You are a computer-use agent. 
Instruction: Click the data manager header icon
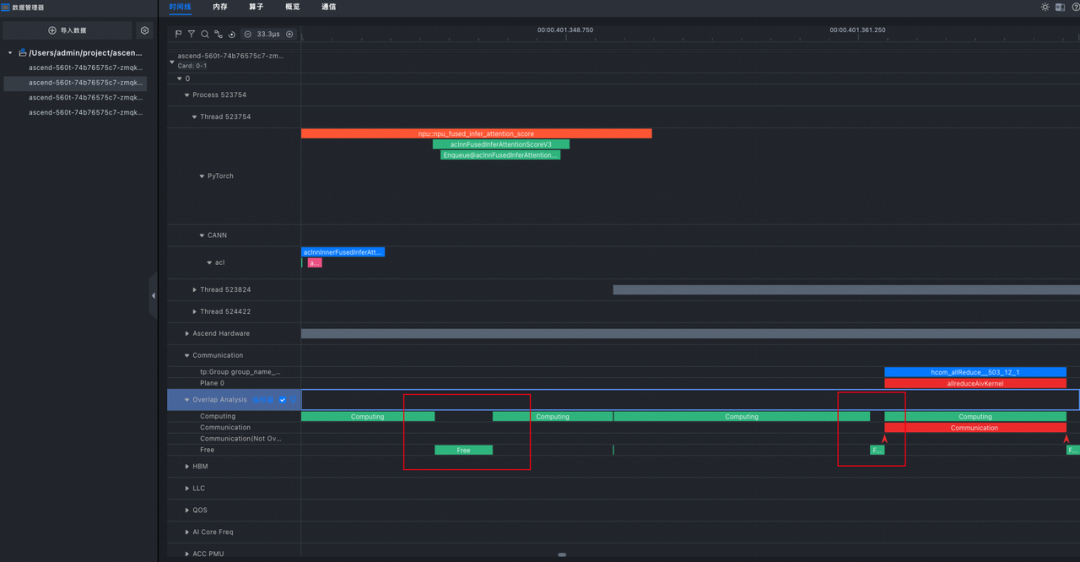6,7
